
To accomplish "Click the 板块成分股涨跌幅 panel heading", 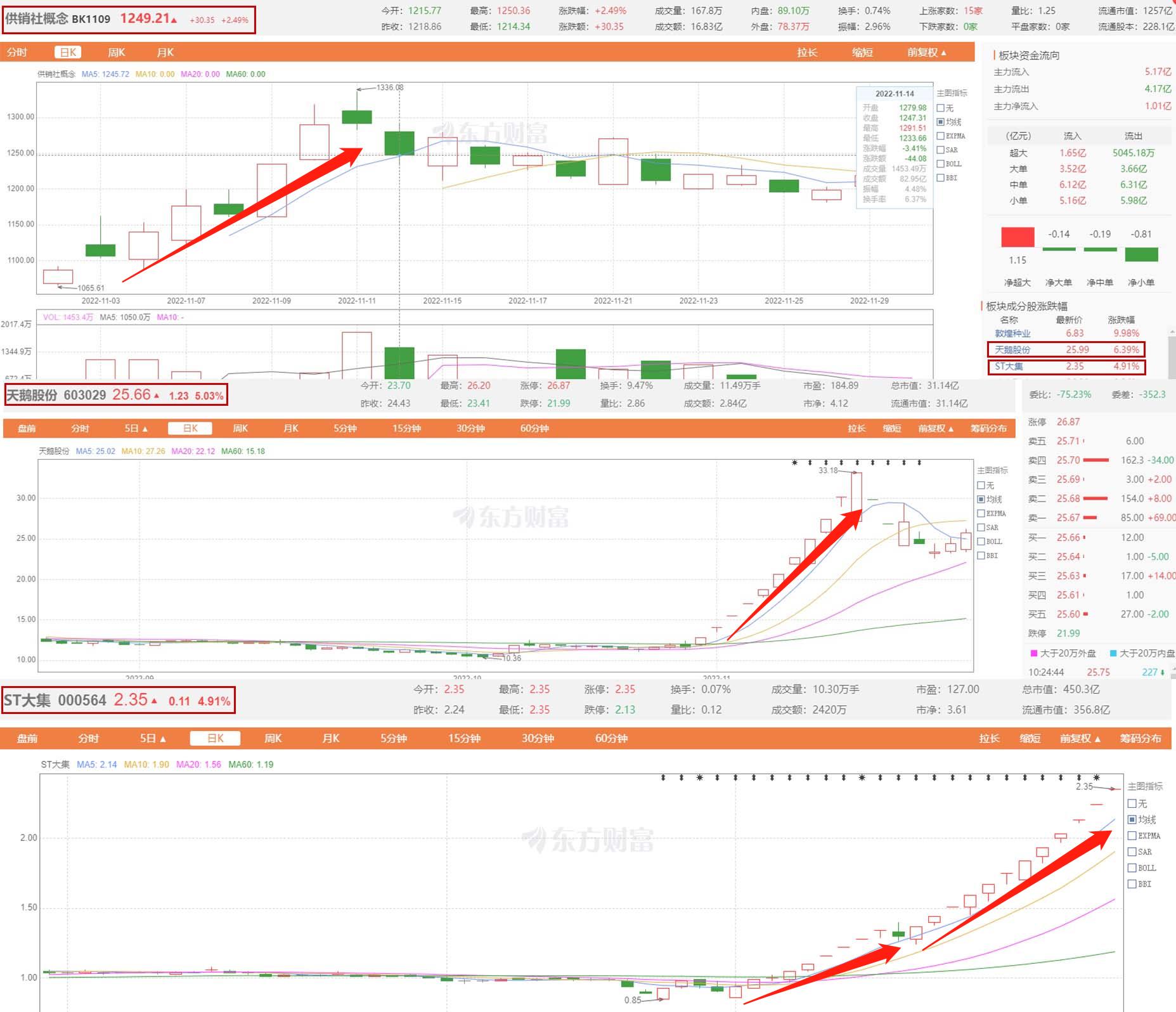I will point(1026,306).
